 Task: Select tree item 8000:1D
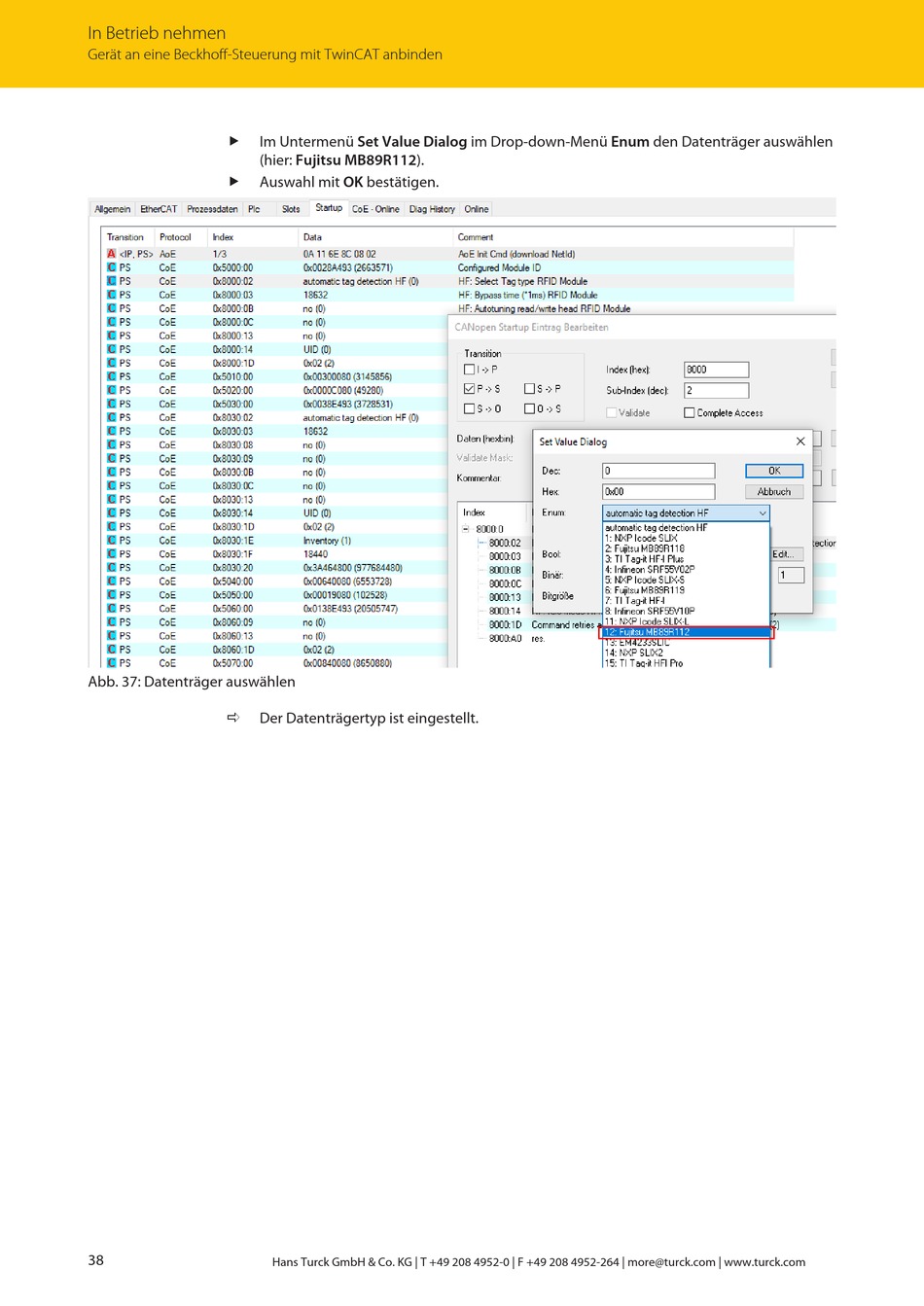(505, 625)
